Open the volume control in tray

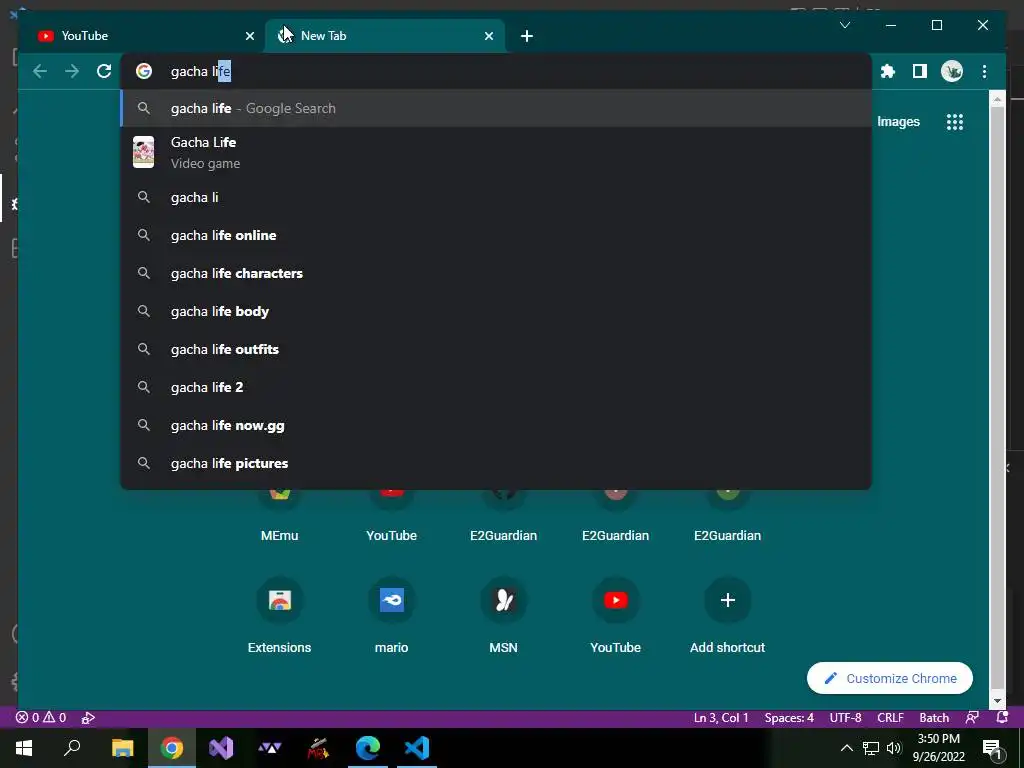tap(894, 748)
